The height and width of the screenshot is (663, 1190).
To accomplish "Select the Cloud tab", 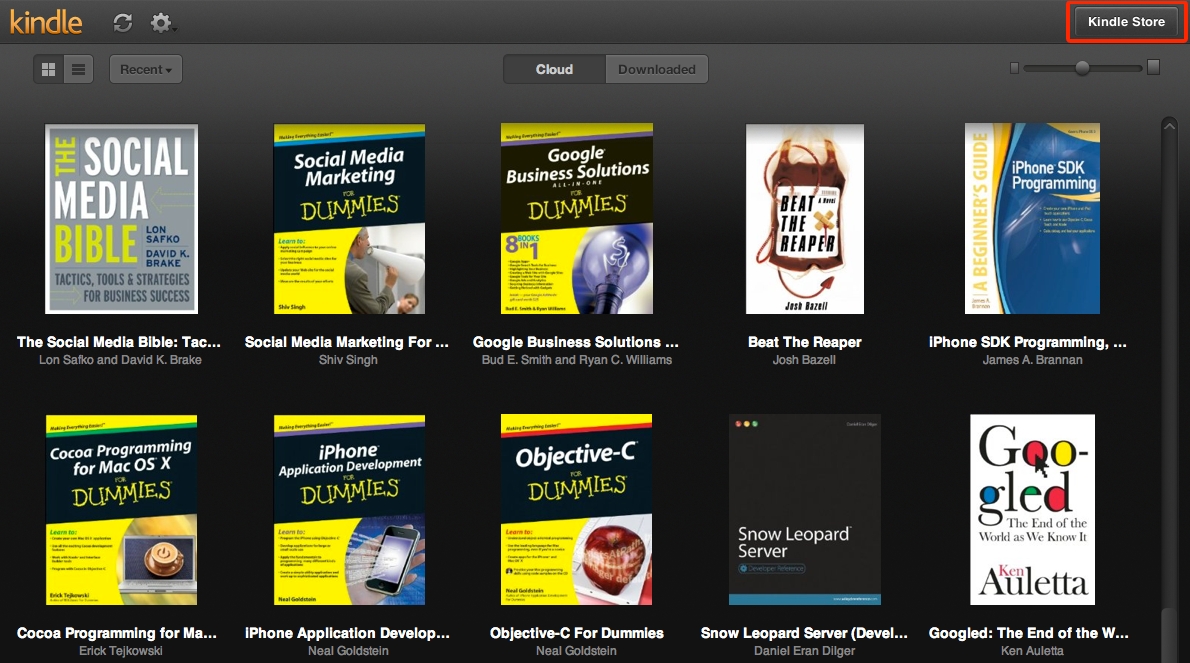I will [x=554, y=69].
